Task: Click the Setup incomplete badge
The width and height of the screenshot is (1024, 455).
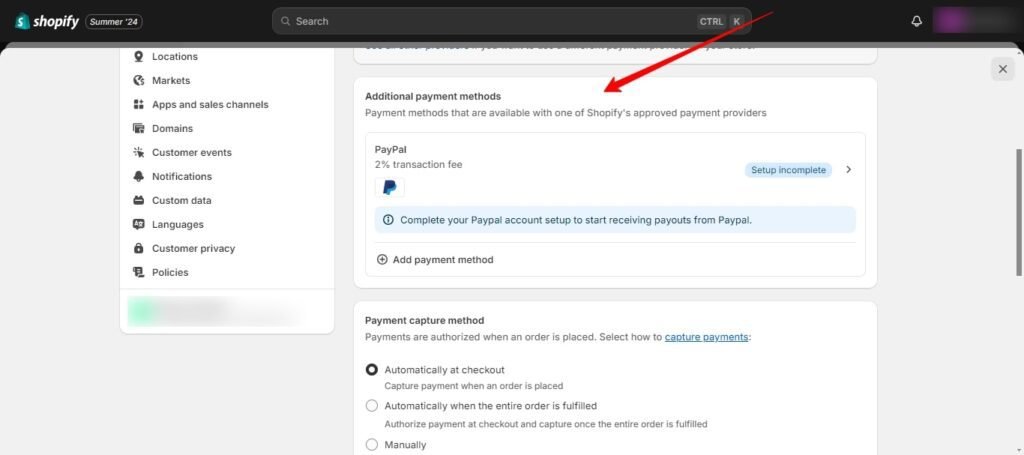Action: tap(788, 170)
